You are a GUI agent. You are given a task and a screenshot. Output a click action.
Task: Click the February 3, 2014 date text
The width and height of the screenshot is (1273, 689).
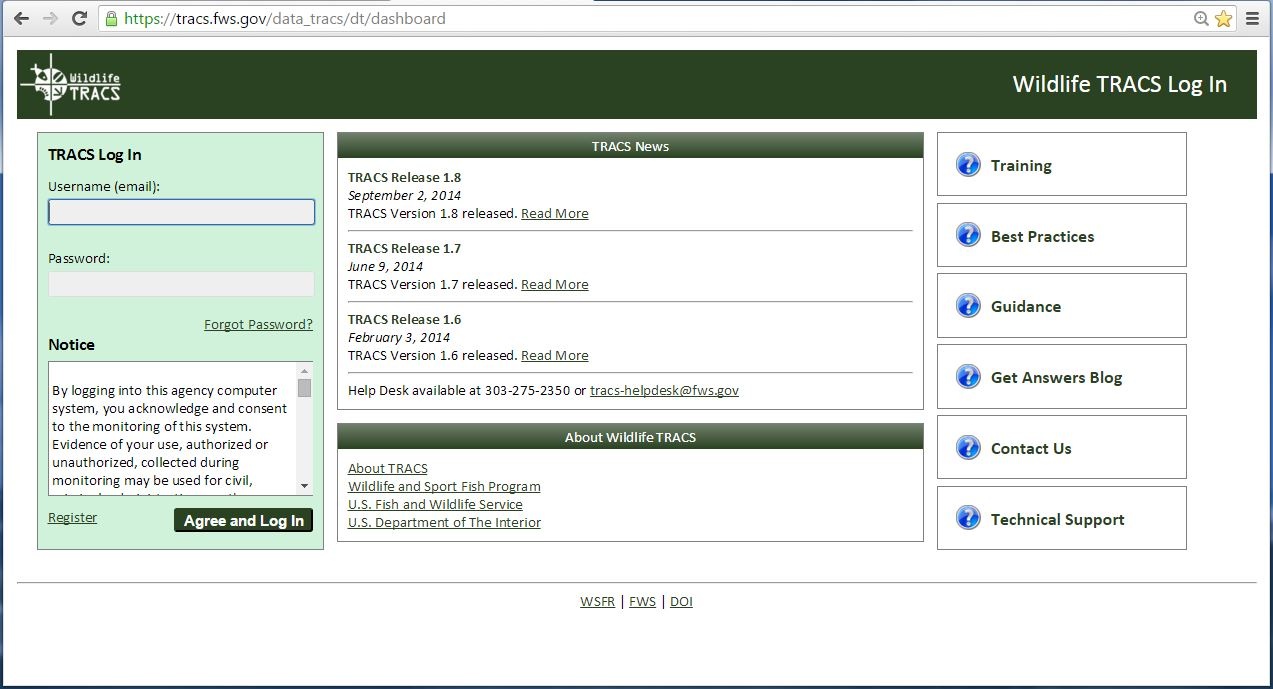pos(399,337)
